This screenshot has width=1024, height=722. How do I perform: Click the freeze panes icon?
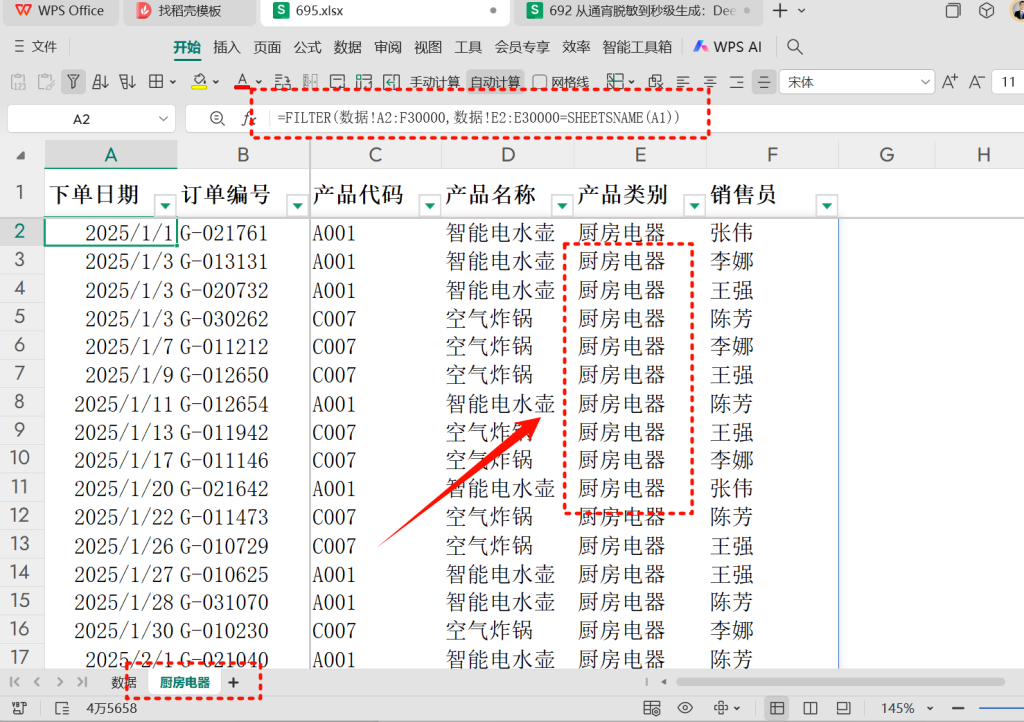pyautogui.click(x=615, y=82)
